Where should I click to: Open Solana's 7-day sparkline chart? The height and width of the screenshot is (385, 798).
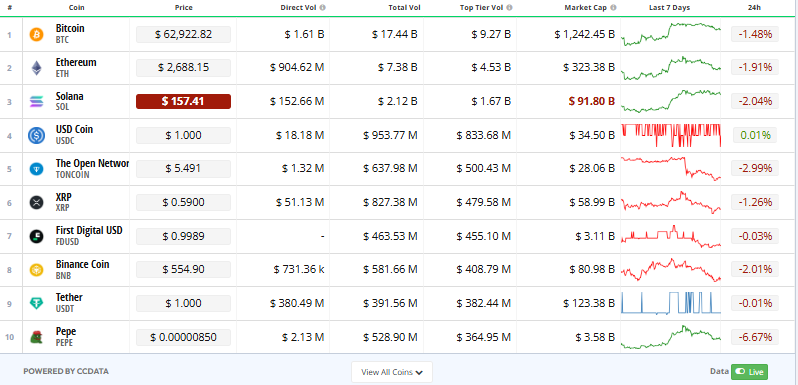(671, 101)
